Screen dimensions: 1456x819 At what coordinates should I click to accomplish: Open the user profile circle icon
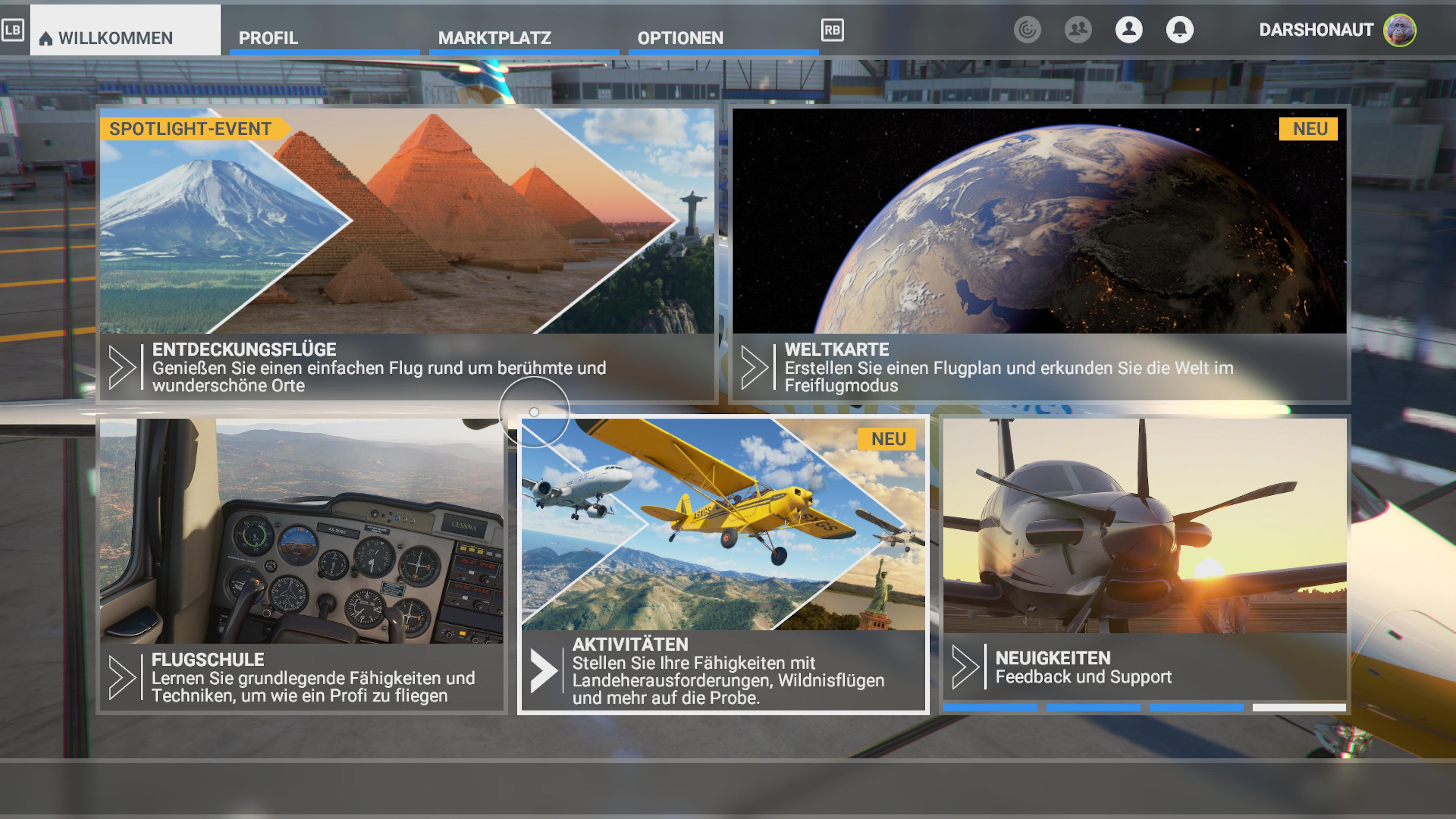pyautogui.click(x=1129, y=30)
